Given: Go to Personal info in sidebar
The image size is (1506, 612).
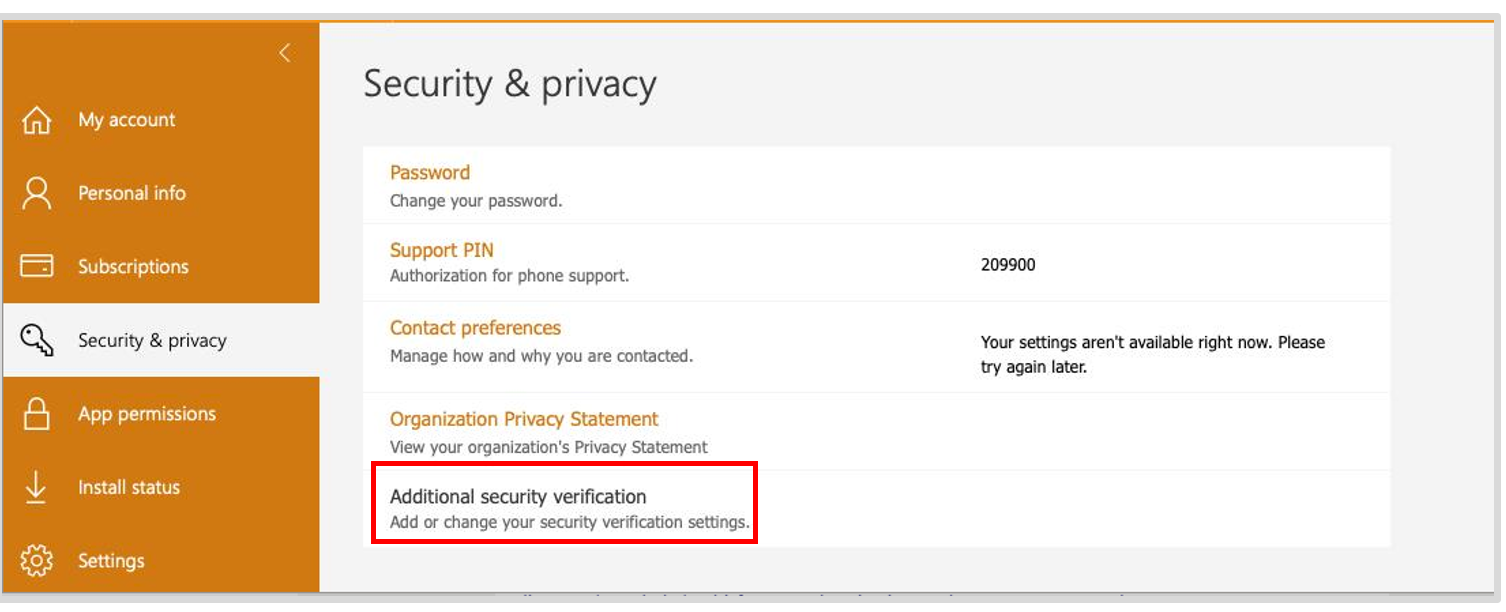Looking at the screenshot, I should click(132, 193).
